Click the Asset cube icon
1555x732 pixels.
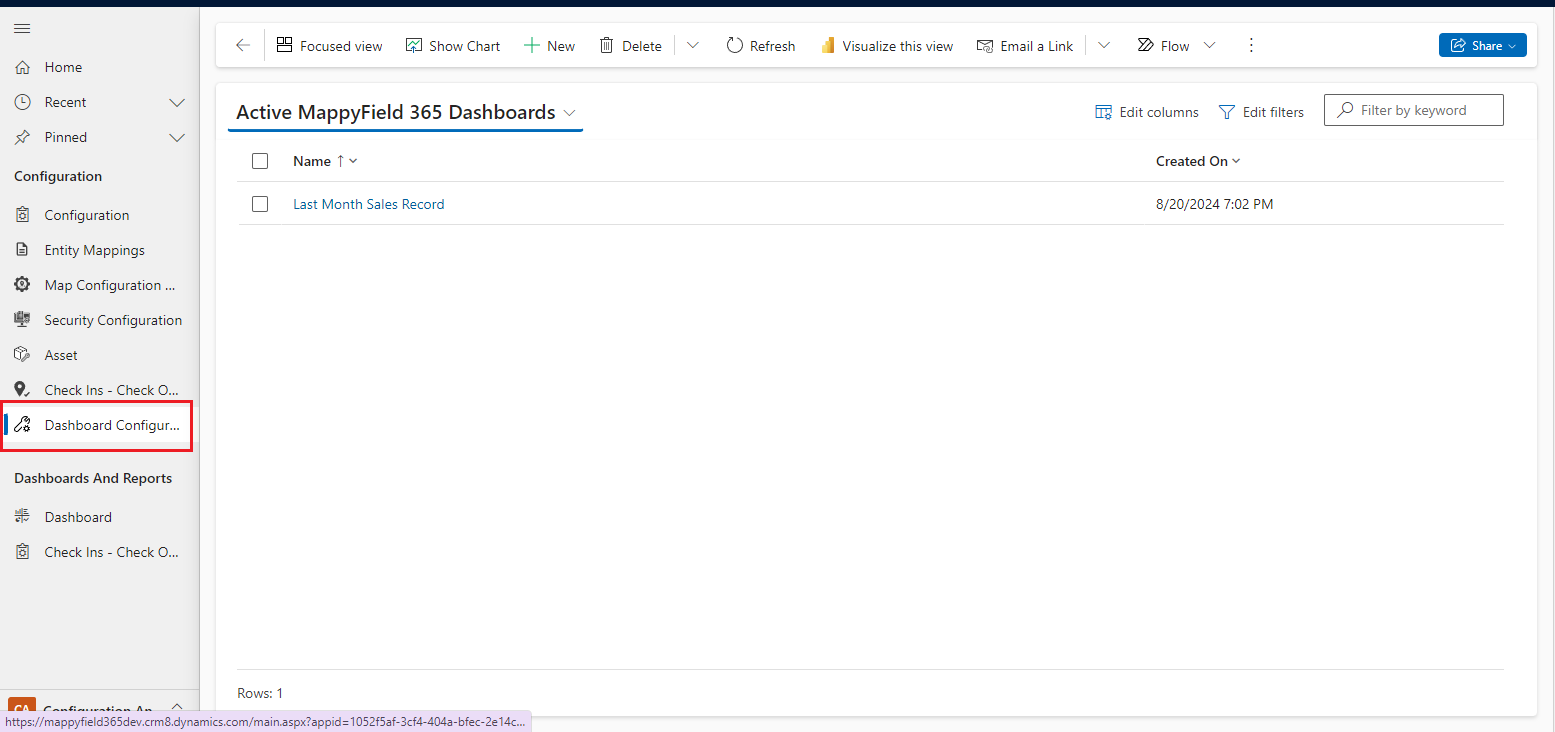click(x=22, y=355)
